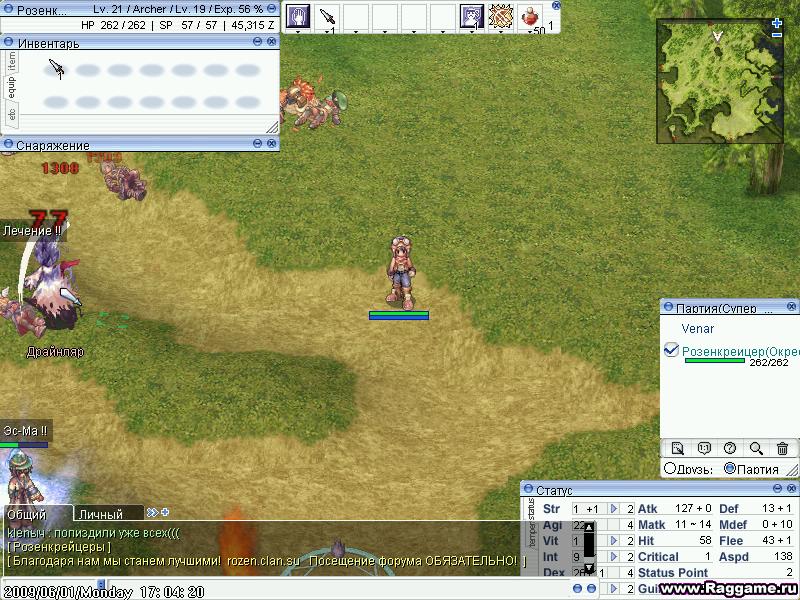
Task: Click the small blue marker in the chat input bar
Action: (x=101, y=584)
